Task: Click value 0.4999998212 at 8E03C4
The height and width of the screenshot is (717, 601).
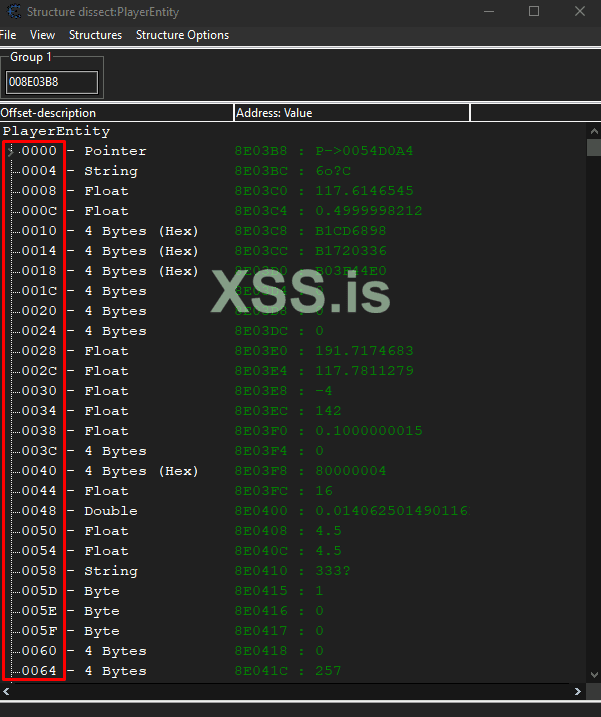Action: pyautogui.click(x=369, y=211)
